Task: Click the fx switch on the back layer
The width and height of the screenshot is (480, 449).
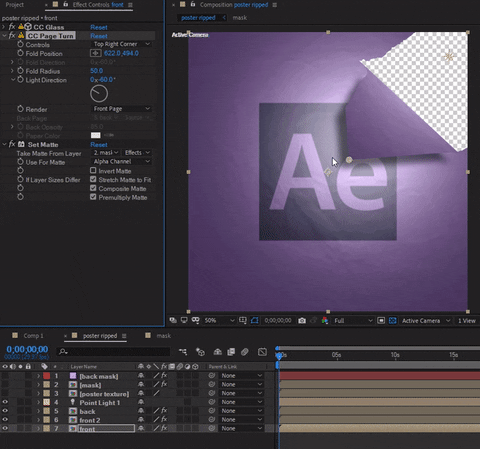Action: [x=164, y=411]
